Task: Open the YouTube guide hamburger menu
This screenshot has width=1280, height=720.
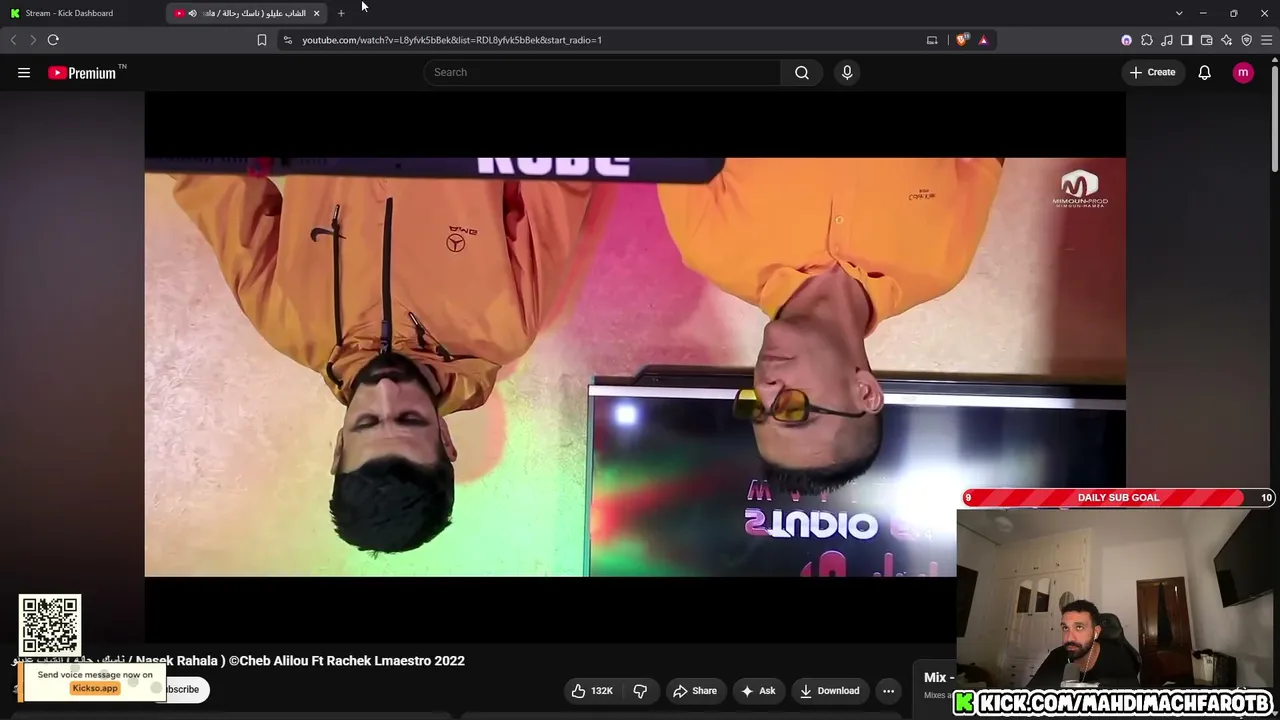Action: (x=24, y=72)
